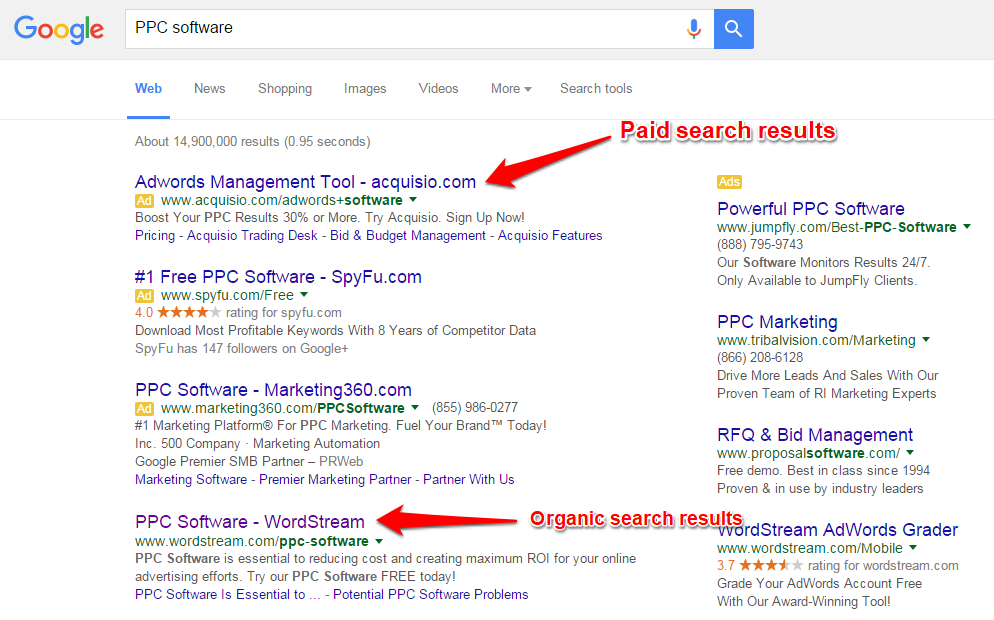Open dropdown arrow beside wordstream.com/ppc-software
The image size is (994, 620).
pos(379,542)
